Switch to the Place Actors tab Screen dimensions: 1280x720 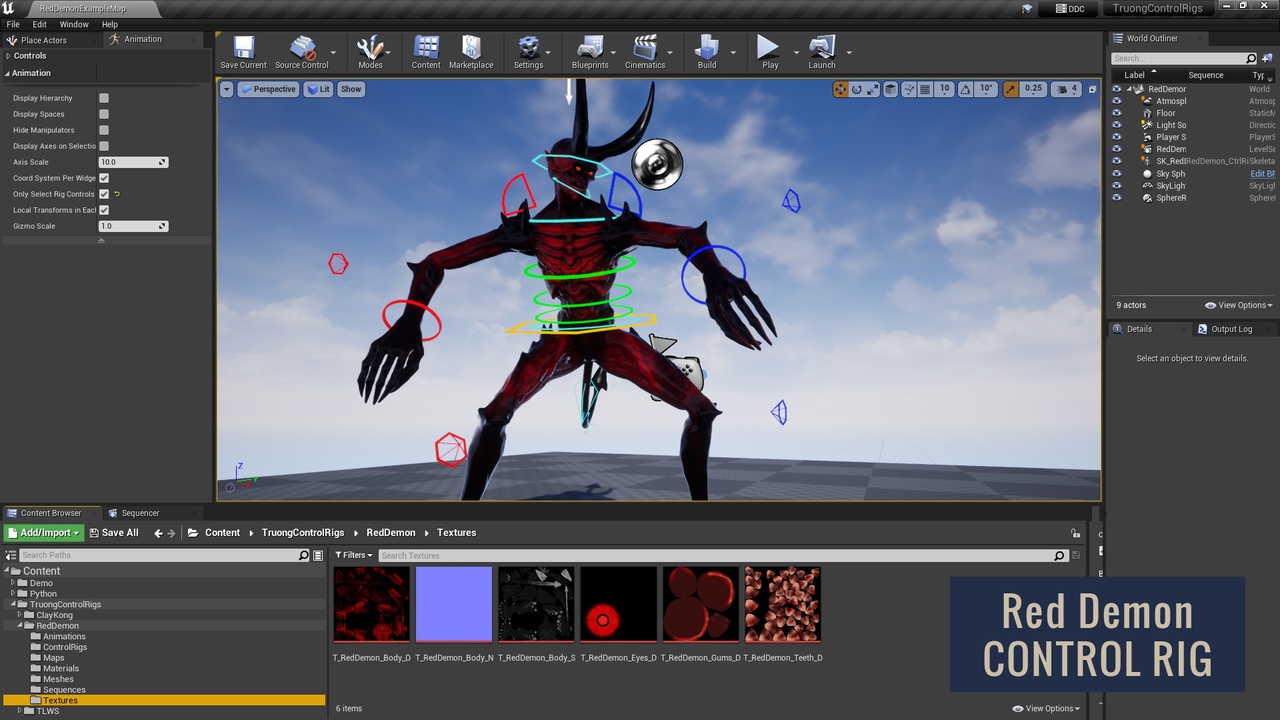pyautogui.click(x=44, y=40)
